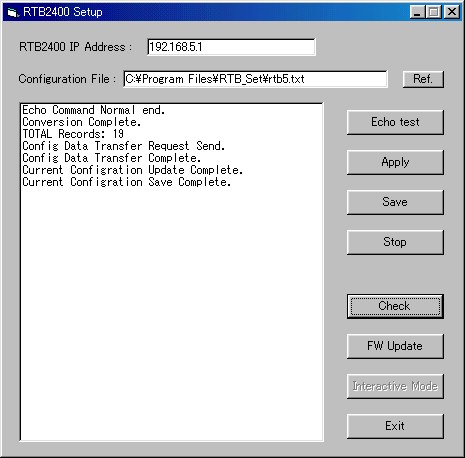Image resolution: width=465 pixels, height=458 pixels.
Task: Click 'TOTAL Records: 19' log line
Action: 73,134
